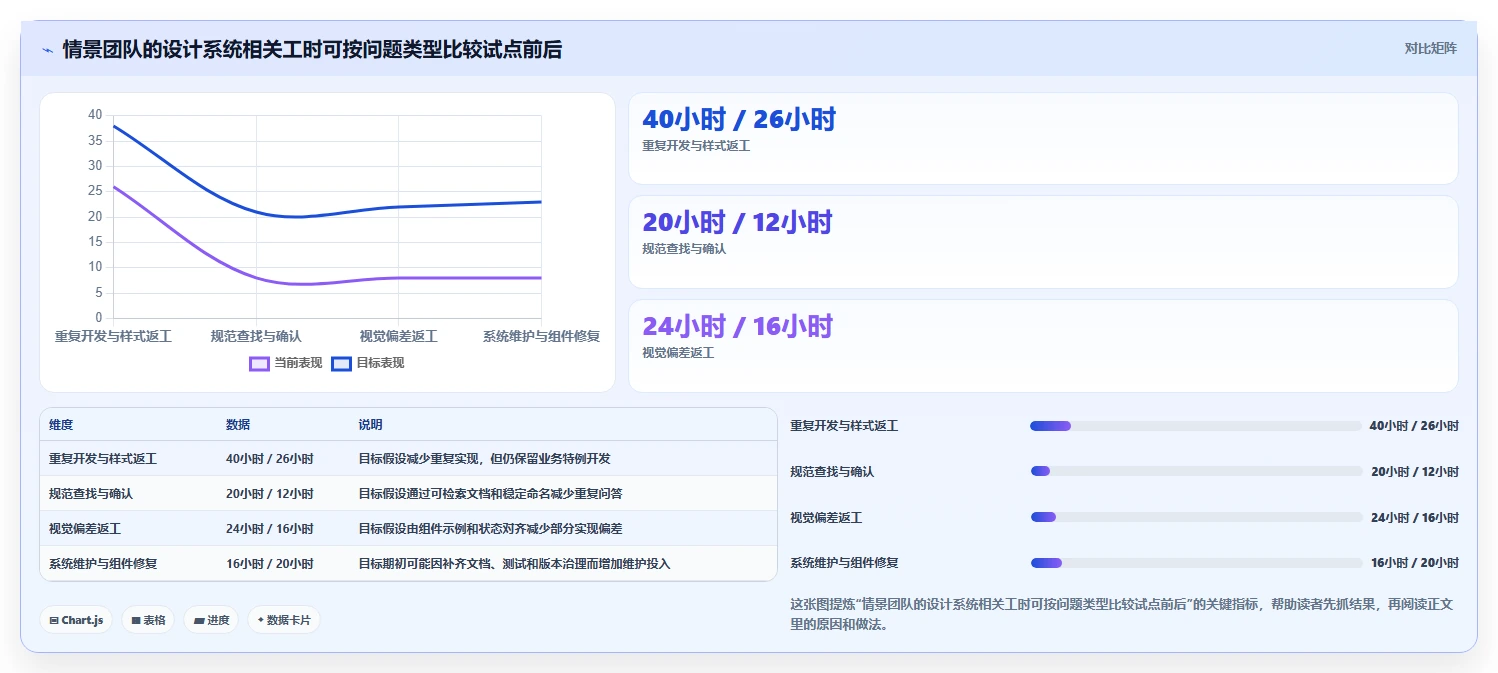Viewport: 1498px width, 673px height.
Task: Click the 说明 table column header
Action: [370, 425]
